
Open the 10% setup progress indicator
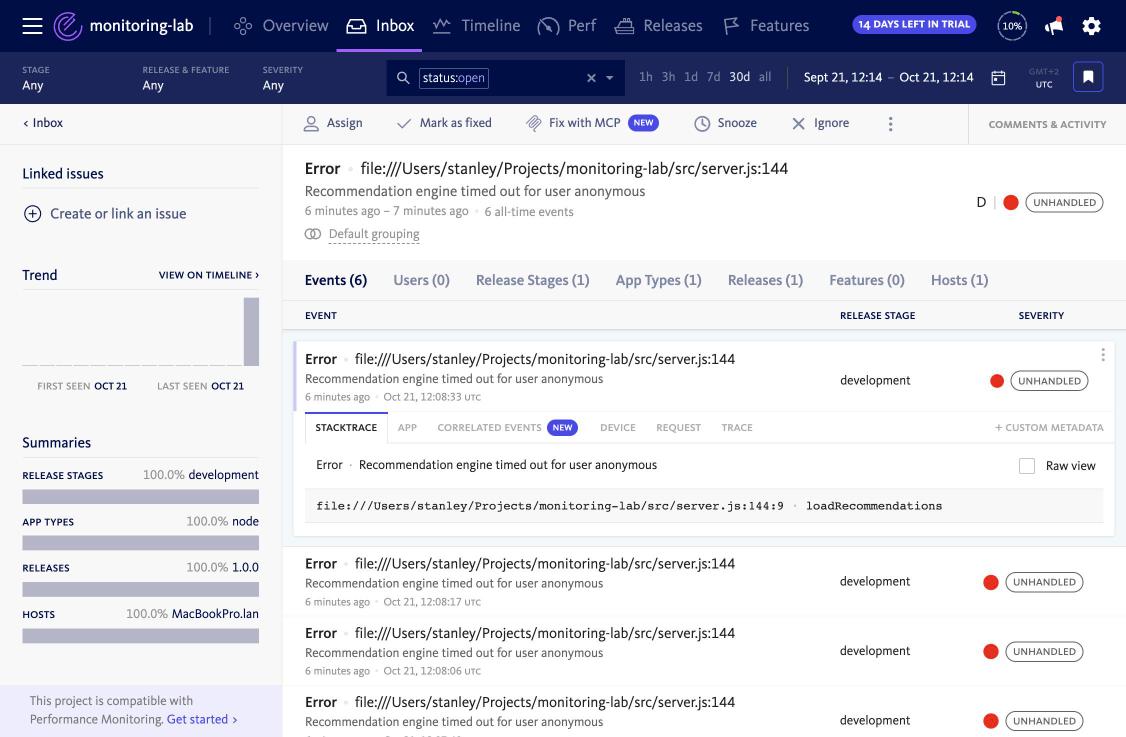(x=1012, y=26)
